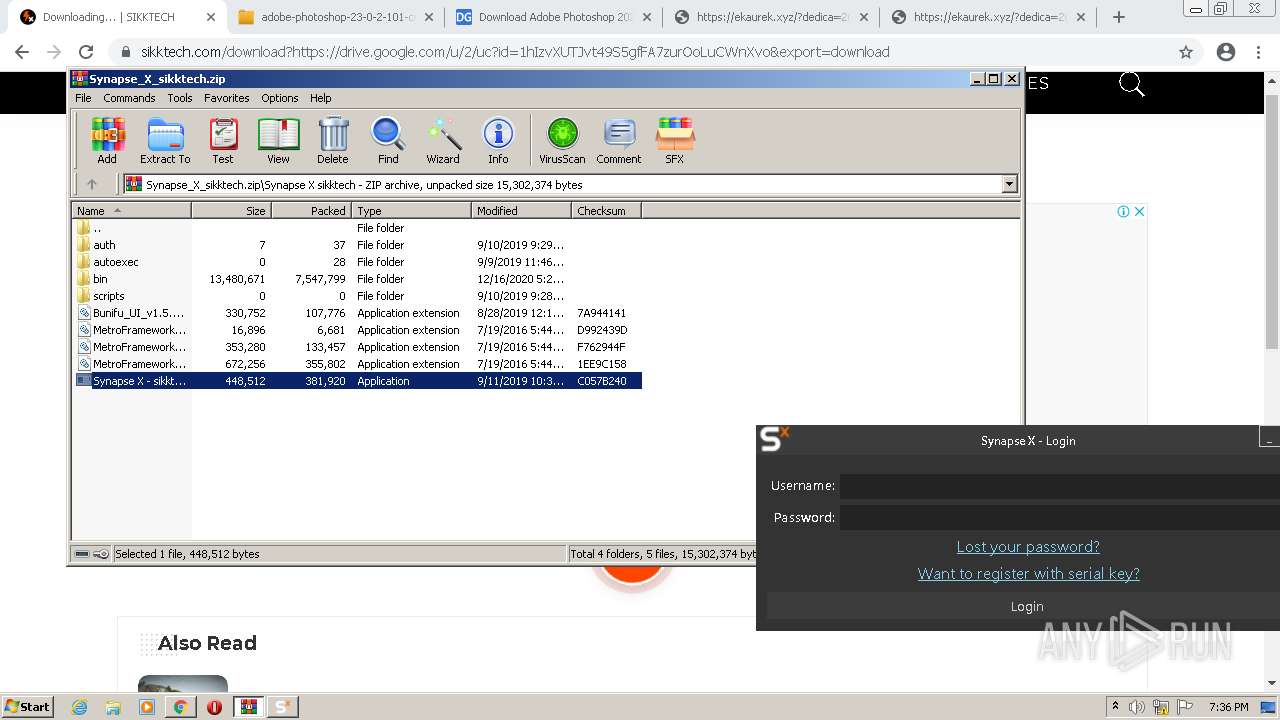The width and height of the screenshot is (1280, 720).
Task: Open WinRAR File menu
Action: tap(83, 98)
